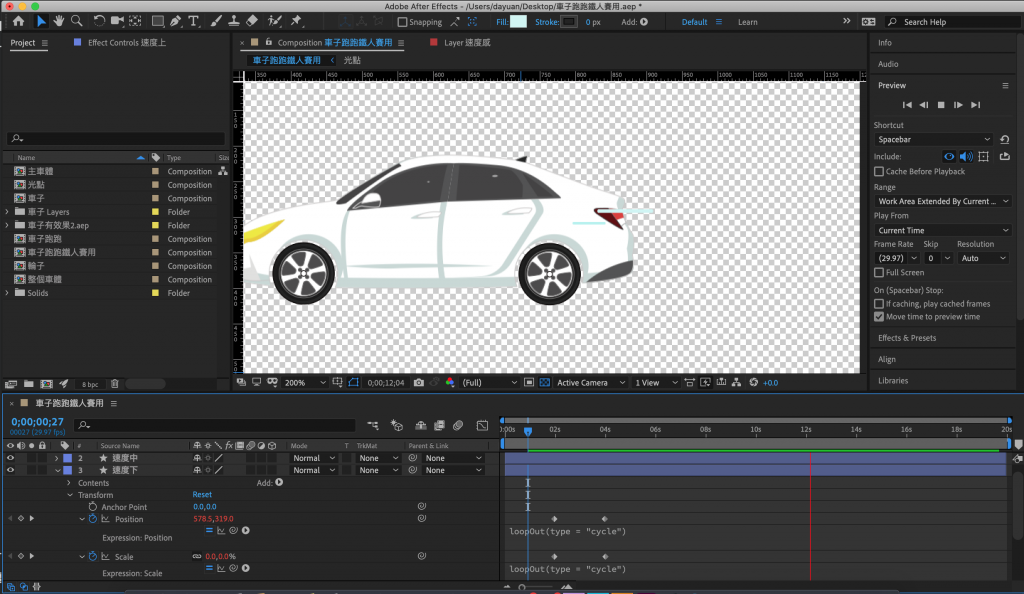Viewport: 1024px width, 594px height.
Task: Select the Clone Stamp tool
Action: (233, 21)
